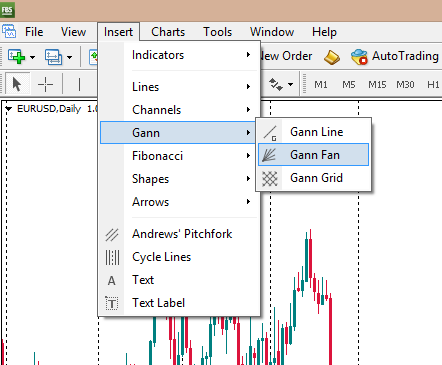Screen dimensions: 442x365
Task: Expand the Shapes submenu
Action: pos(179,179)
